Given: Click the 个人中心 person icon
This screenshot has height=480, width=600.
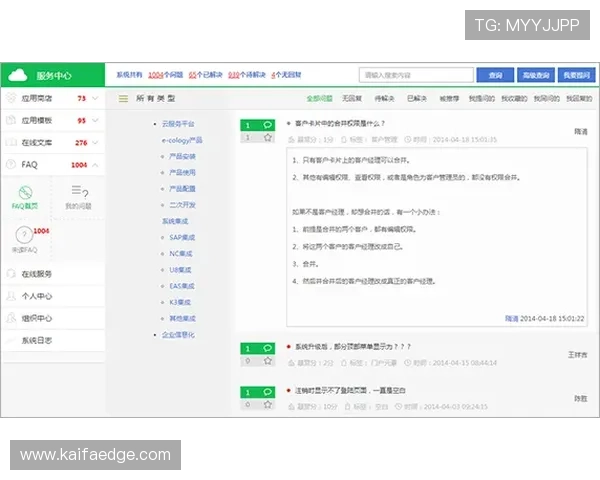Looking at the screenshot, I should pos(11,296).
